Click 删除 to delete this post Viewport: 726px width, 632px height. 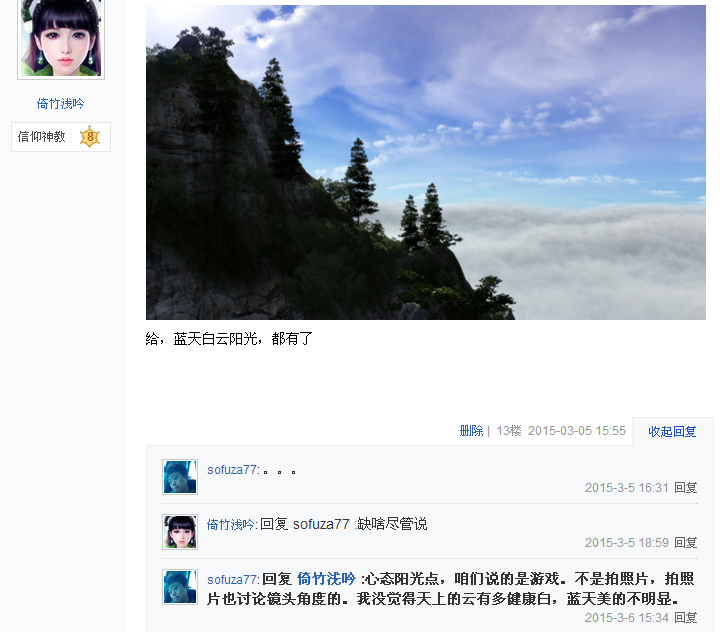471,431
